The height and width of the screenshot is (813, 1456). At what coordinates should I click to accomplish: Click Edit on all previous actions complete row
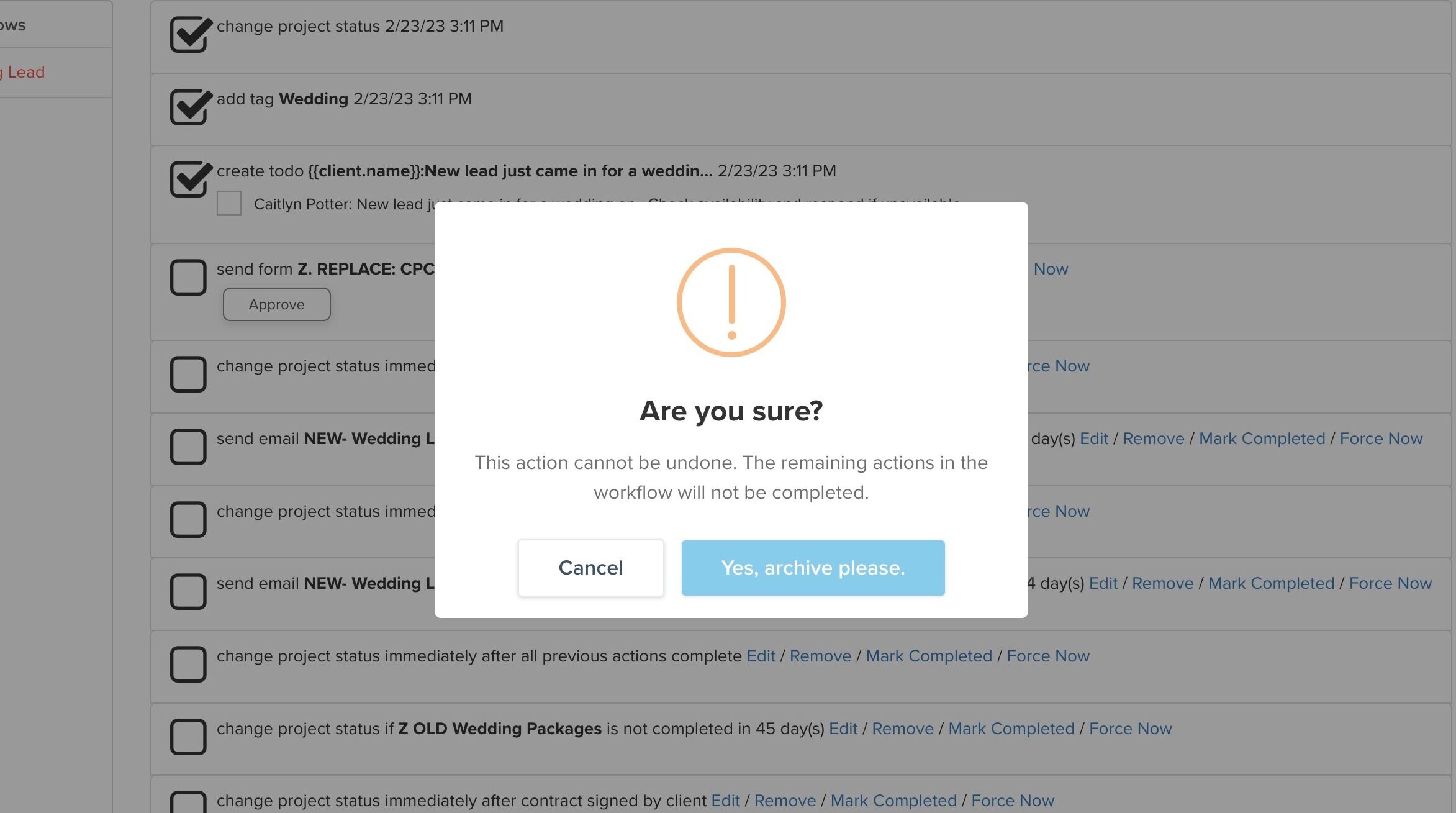761,656
